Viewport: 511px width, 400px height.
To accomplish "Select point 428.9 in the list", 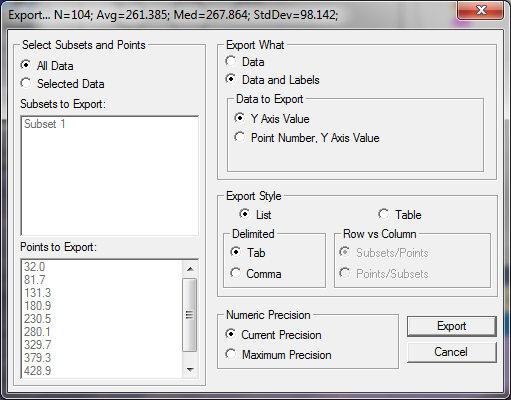I will 103,371.
